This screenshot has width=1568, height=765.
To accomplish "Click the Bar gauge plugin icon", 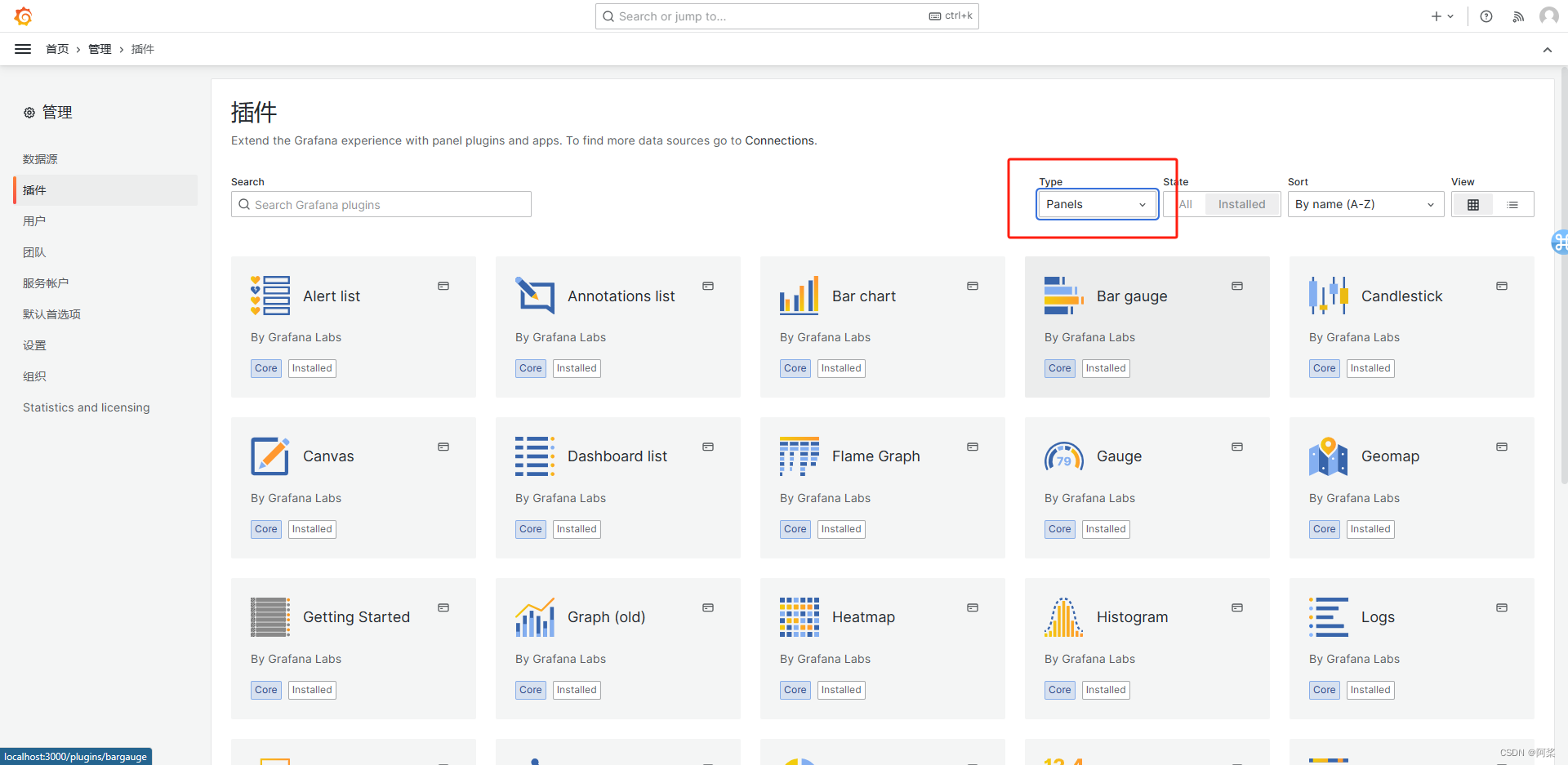I will 1064,296.
